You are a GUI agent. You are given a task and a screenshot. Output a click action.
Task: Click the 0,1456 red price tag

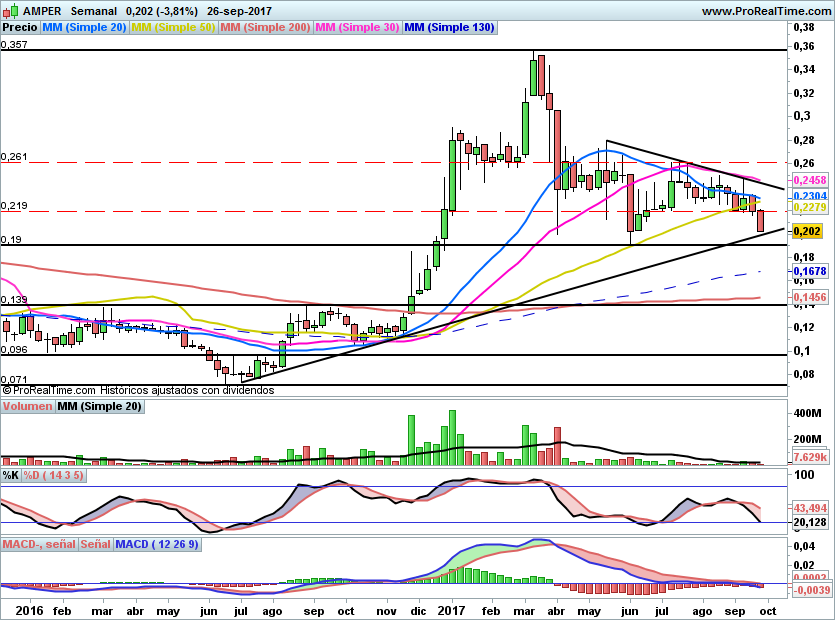(x=810, y=297)
